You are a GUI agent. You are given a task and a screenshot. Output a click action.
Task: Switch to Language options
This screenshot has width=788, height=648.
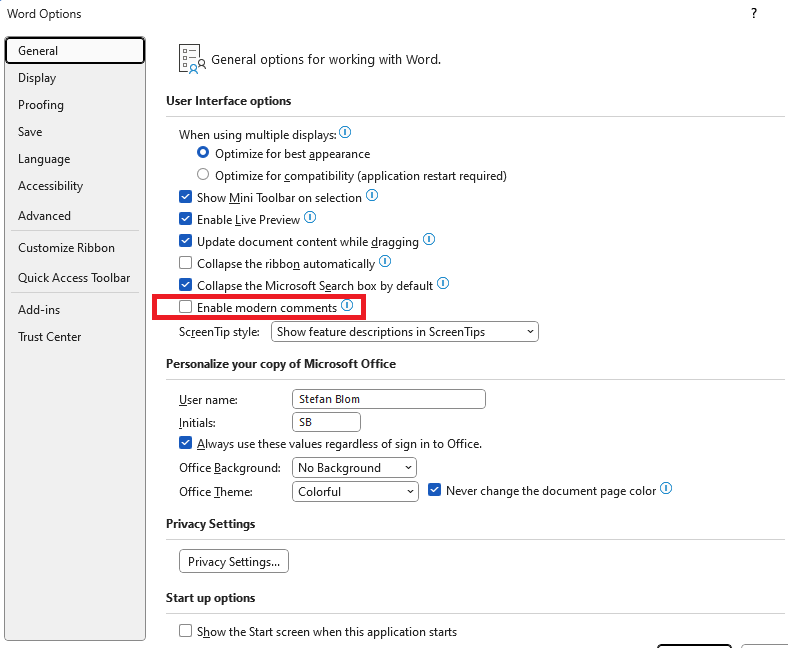coord(75,159)
